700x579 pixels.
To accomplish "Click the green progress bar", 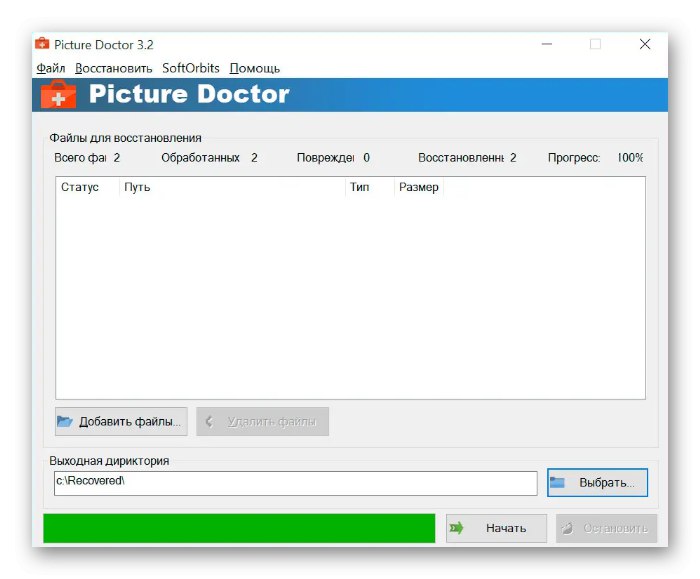I will (239, 529).
